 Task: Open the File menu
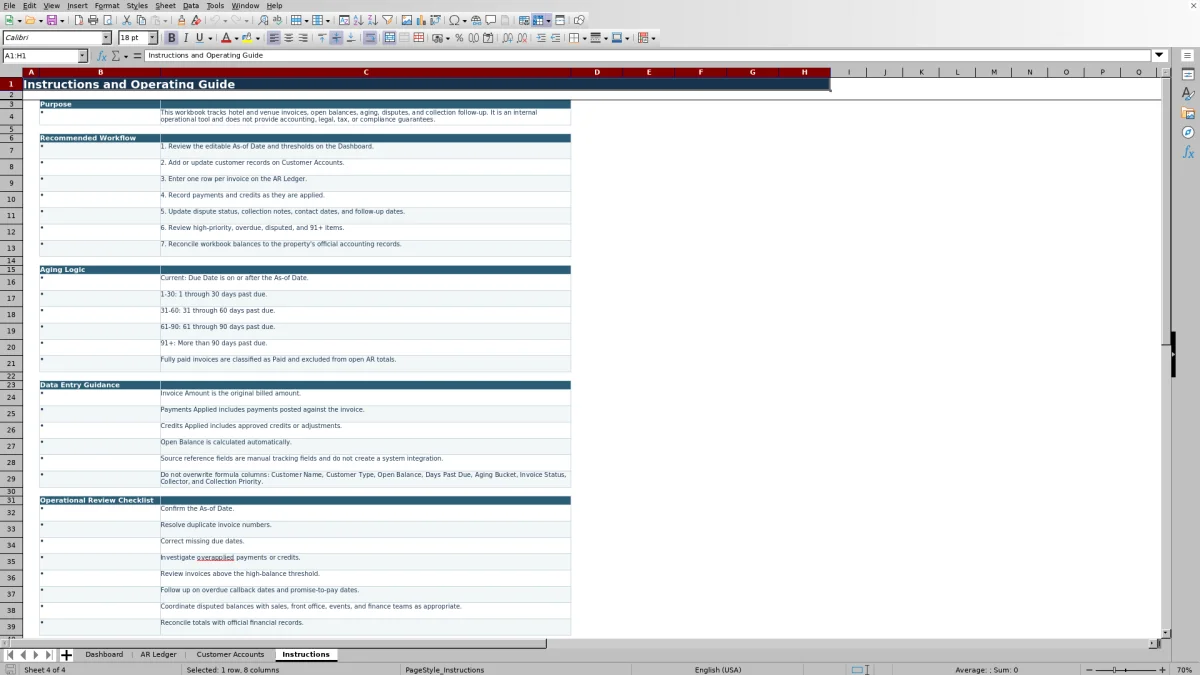9,5
